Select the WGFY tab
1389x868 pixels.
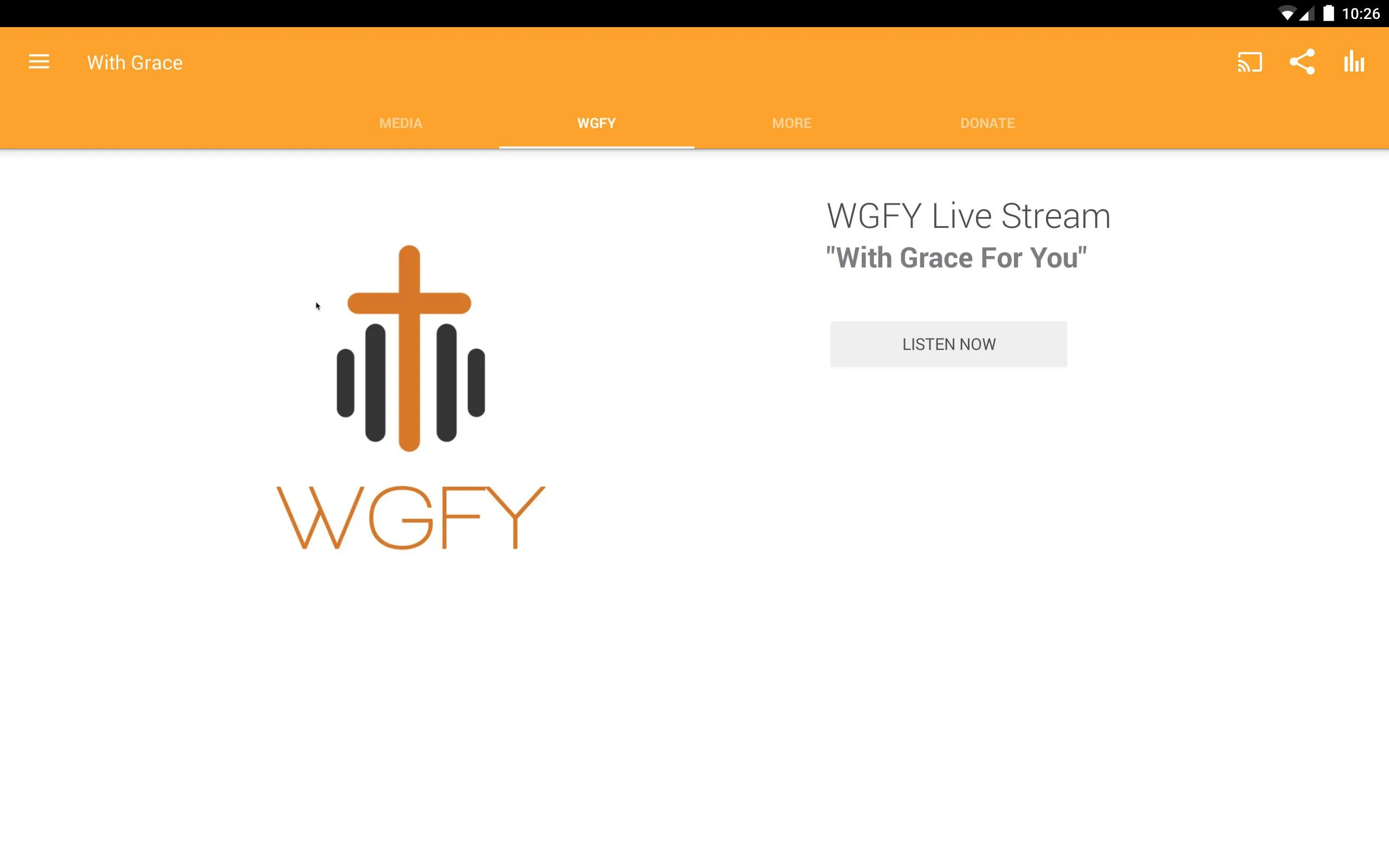pyautogui.click(x=597, y=123)
